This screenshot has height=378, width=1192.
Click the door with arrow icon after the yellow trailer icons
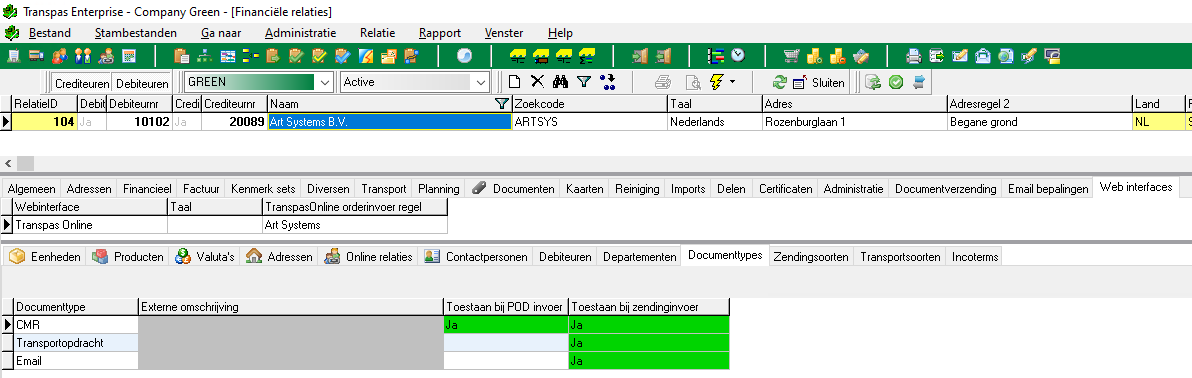coord(639,56)
